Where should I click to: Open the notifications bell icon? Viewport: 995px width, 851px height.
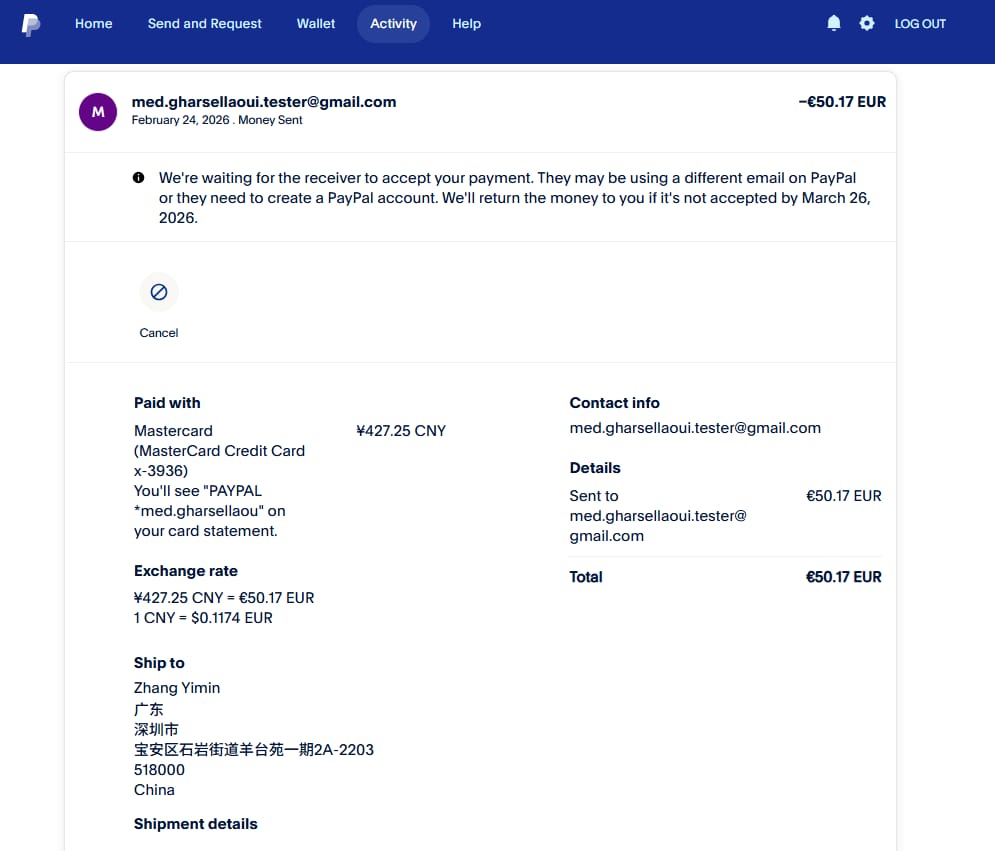[x=834, y=23]
